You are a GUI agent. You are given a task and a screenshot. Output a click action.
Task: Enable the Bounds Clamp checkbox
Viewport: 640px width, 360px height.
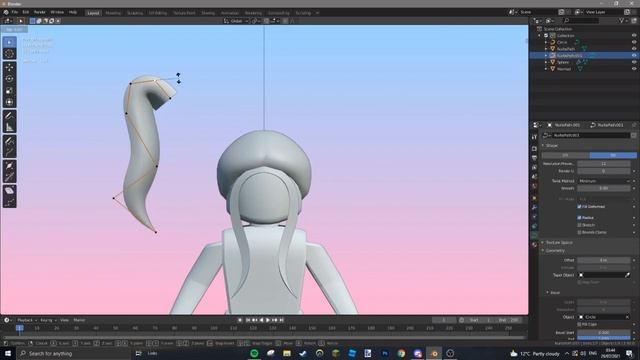tap(579, 232)
